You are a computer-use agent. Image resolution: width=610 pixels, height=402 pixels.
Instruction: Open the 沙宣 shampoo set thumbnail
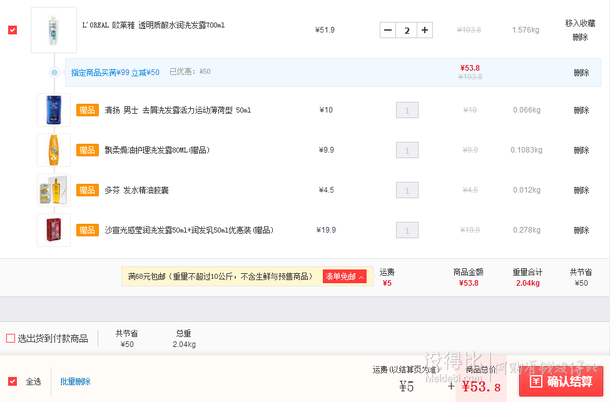click(x=54, y=230)
